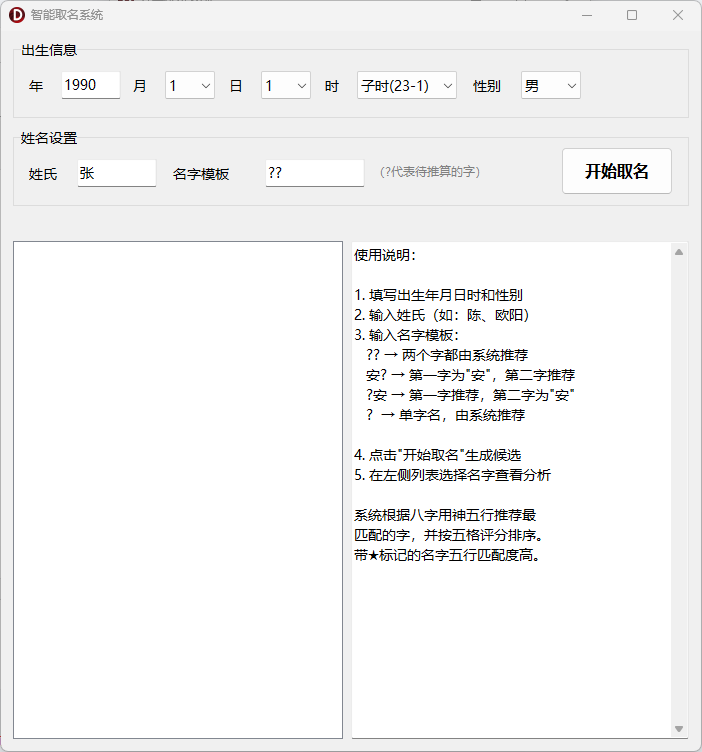Screen dimensions: 702x752
Task: Click the line '2. 输入姓氏（如：陈、欧阳）'
Action: 442,315
